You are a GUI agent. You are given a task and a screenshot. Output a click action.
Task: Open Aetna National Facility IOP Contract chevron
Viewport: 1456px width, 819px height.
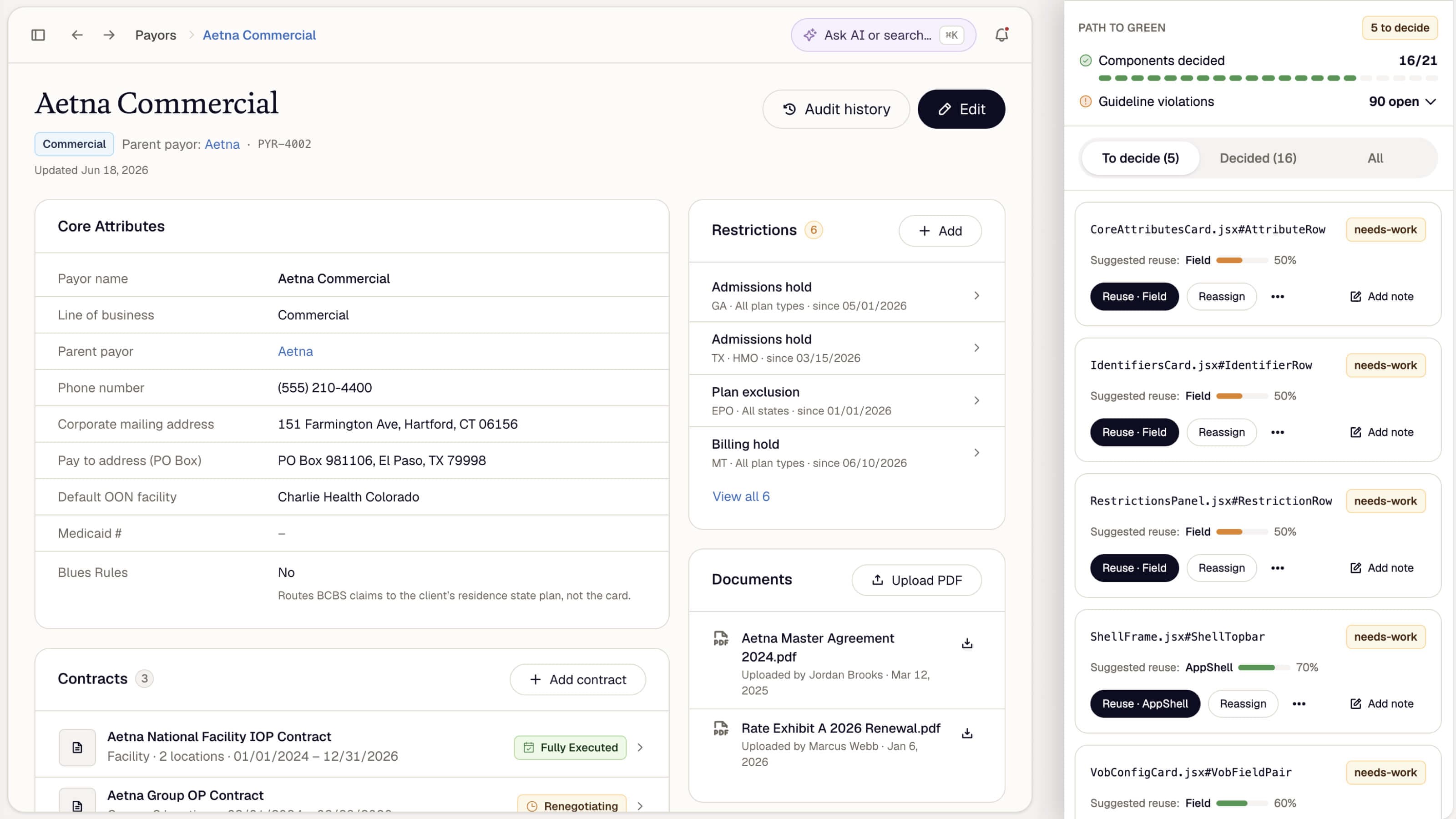(x=640, y=747)
